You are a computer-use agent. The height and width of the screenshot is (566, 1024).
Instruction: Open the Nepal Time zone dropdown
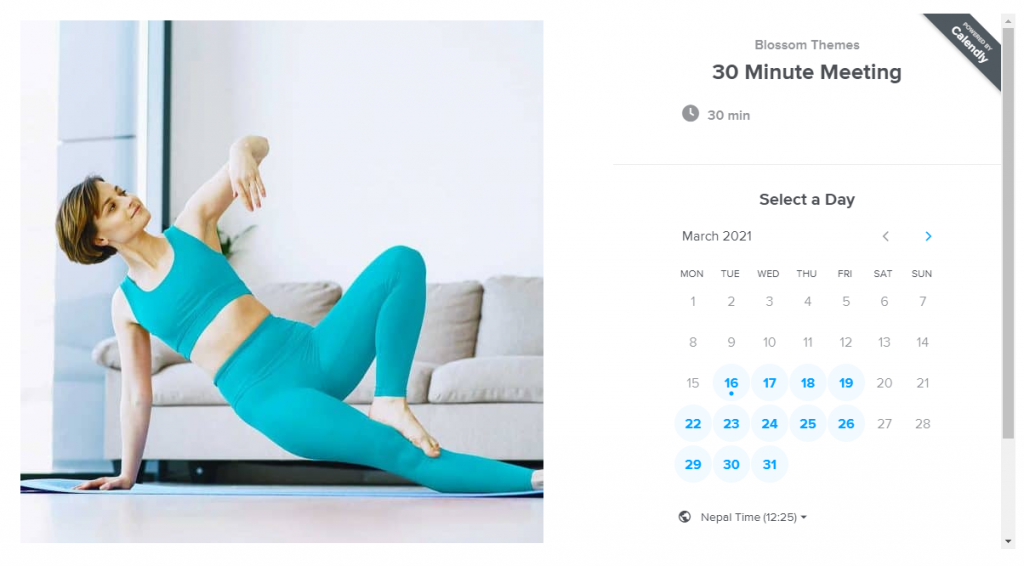tap(754, 517)
